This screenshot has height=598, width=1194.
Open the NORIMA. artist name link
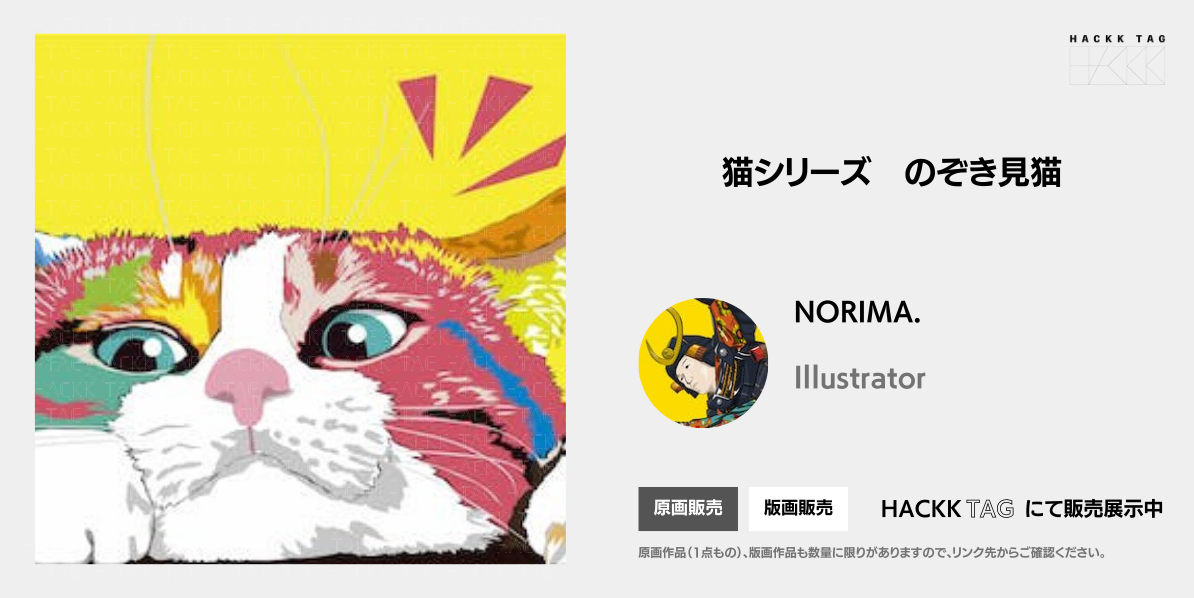857,312
